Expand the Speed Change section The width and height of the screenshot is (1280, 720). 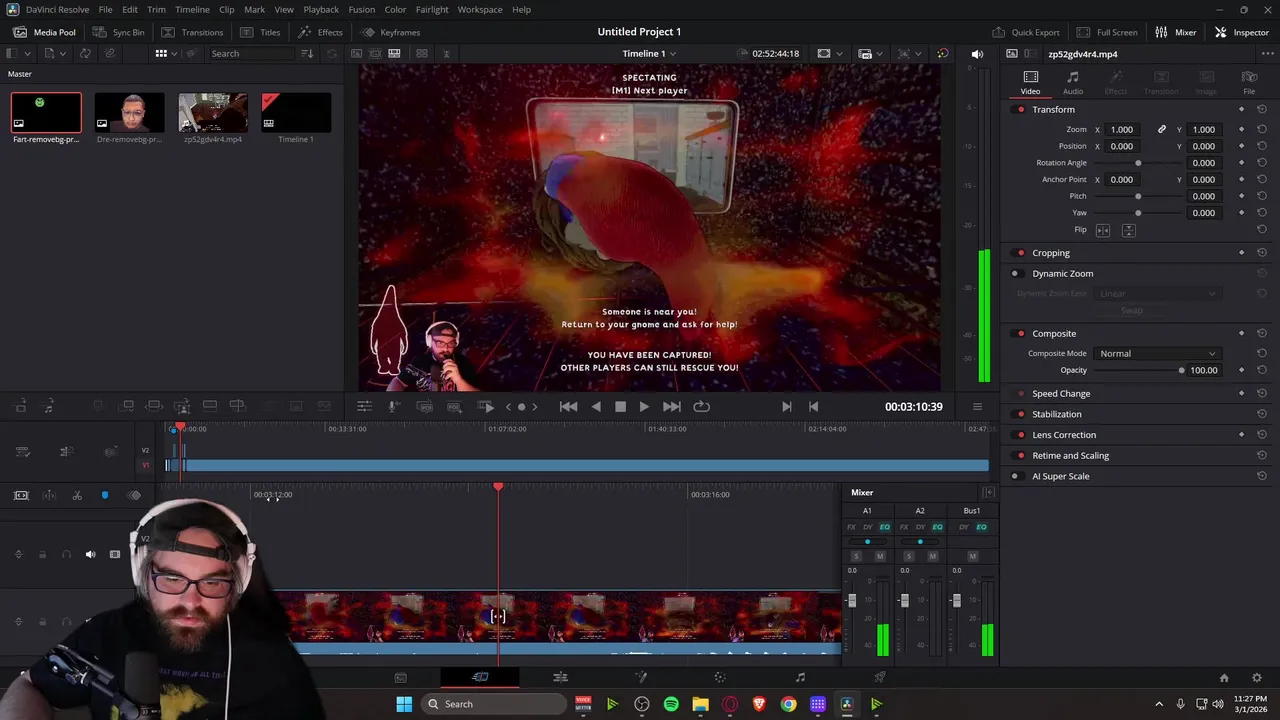coord(1061,394)
